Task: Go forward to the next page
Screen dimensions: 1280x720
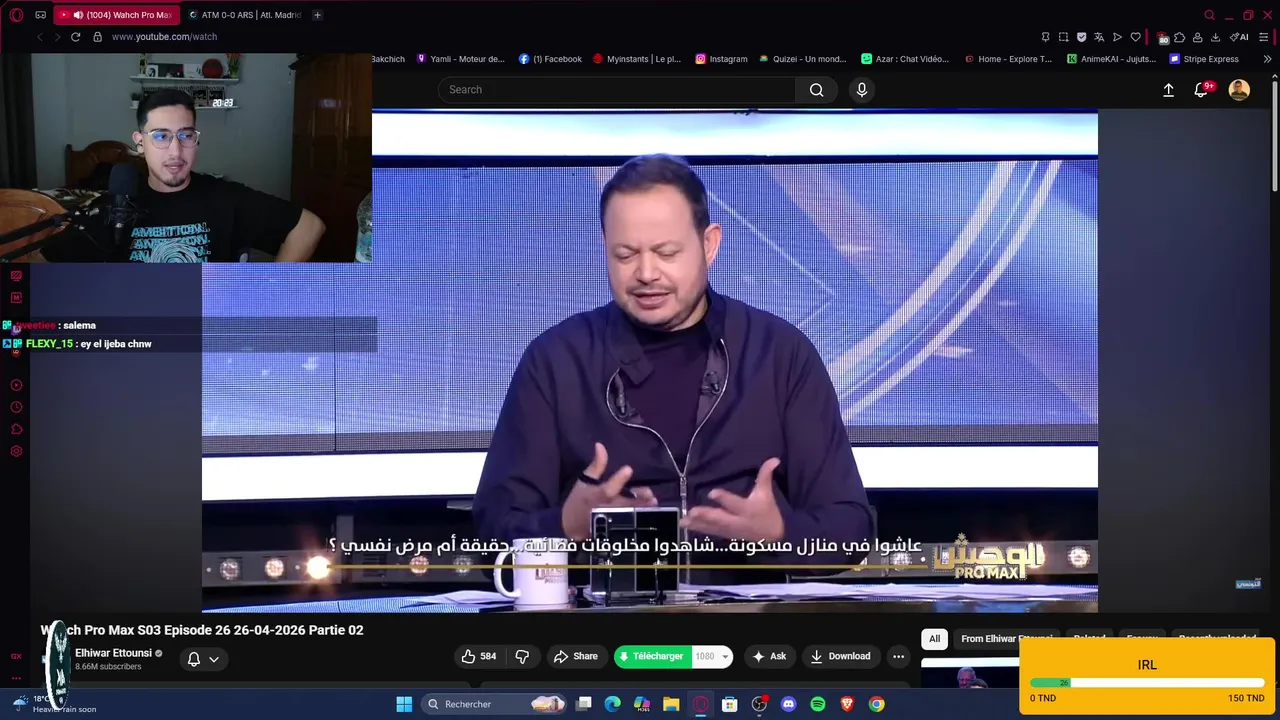Action: click(57, 37)
